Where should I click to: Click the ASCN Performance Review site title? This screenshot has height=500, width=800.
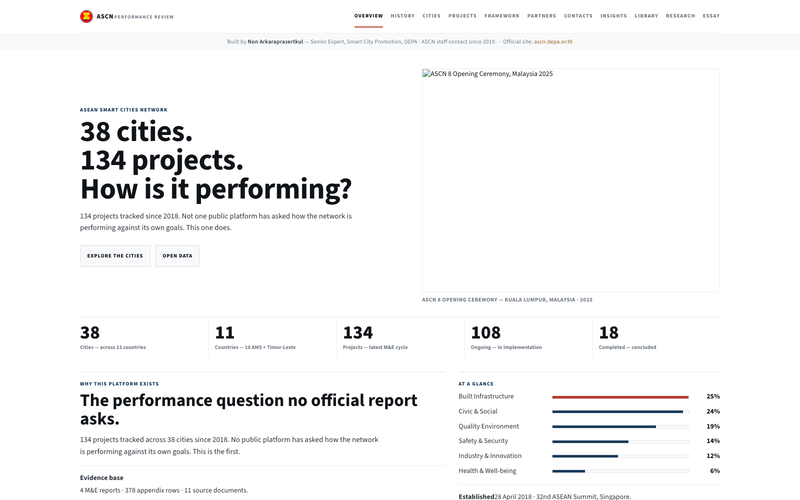[x=135, y=16]
